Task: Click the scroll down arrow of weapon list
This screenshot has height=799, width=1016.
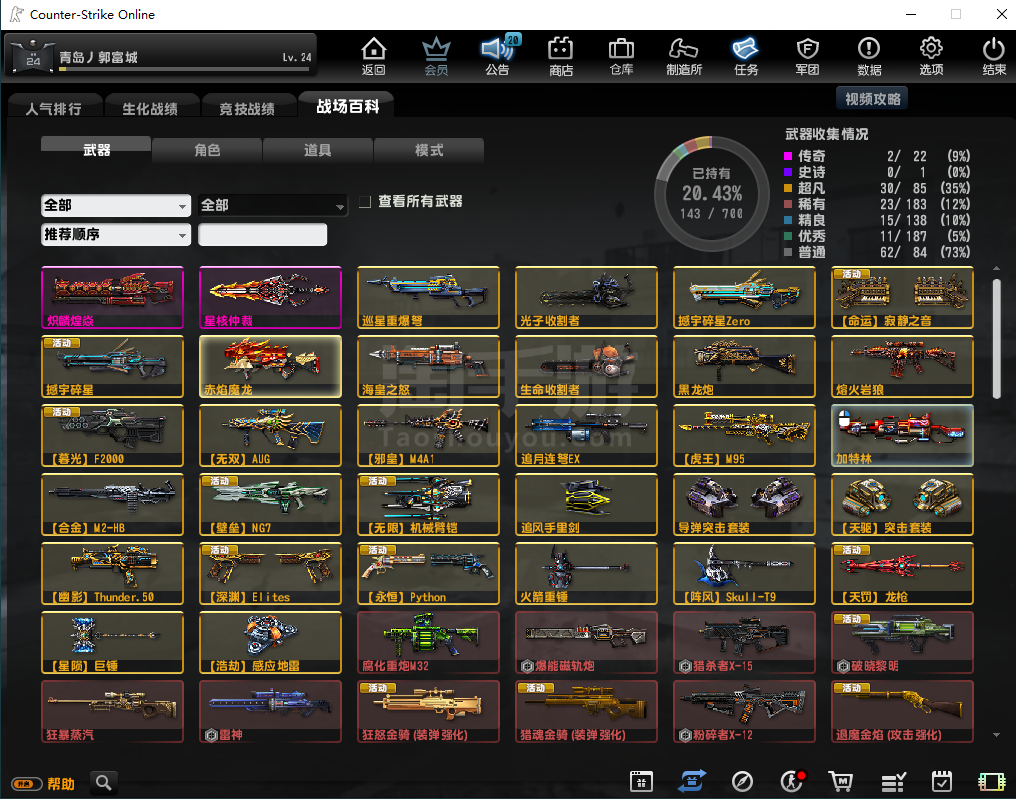Action: click(x=997, y=735)
